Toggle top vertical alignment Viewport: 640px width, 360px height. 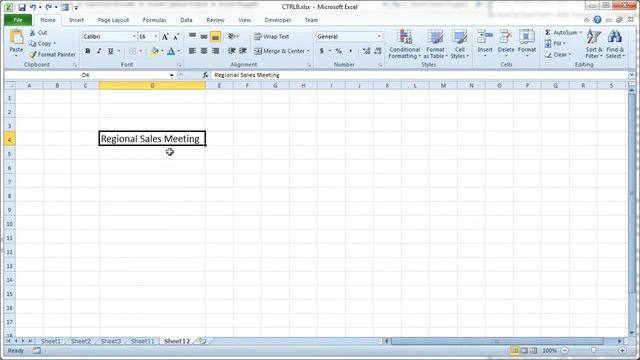pos(192,36)
